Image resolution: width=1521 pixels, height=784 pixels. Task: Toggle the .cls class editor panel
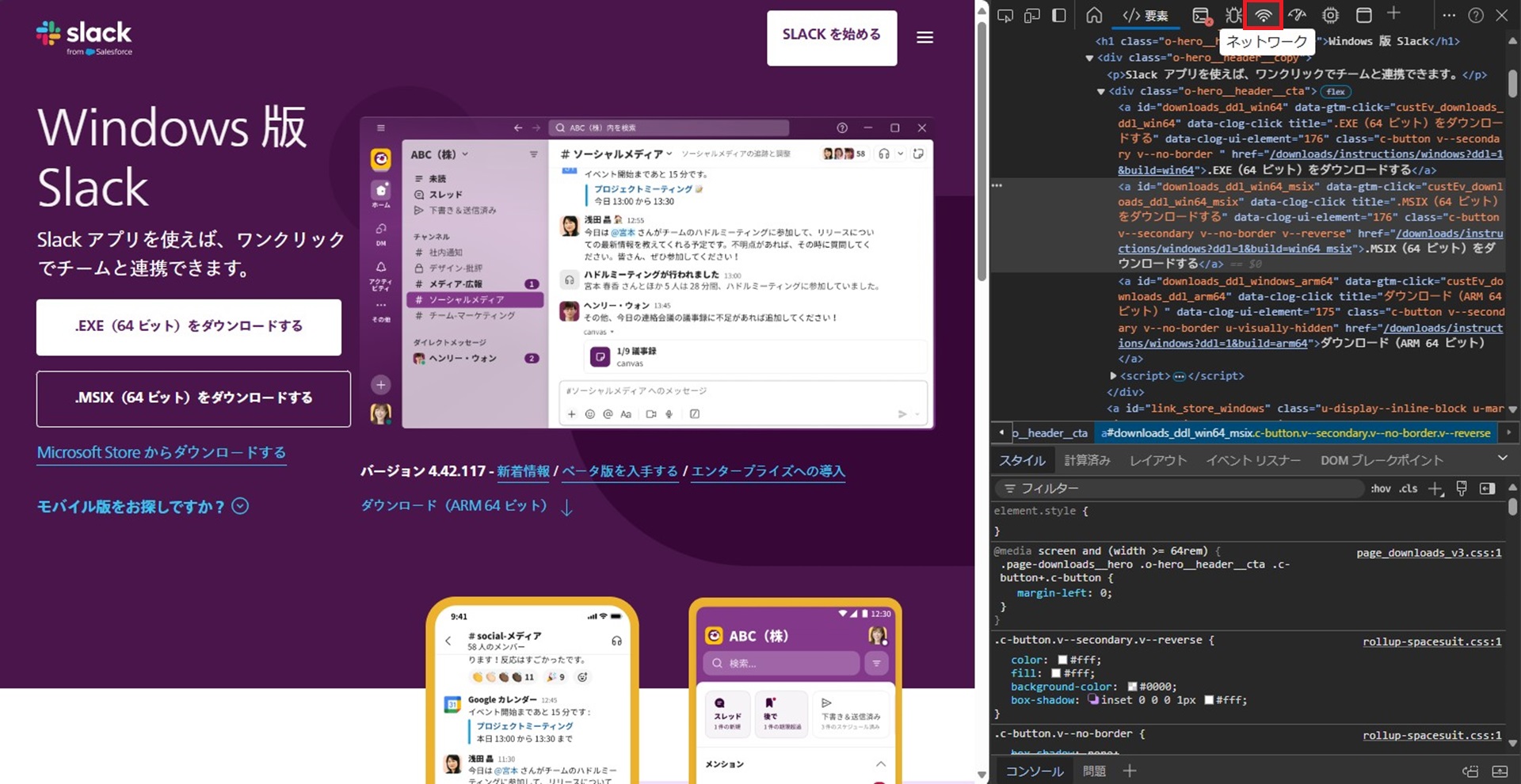[1409, 489]
